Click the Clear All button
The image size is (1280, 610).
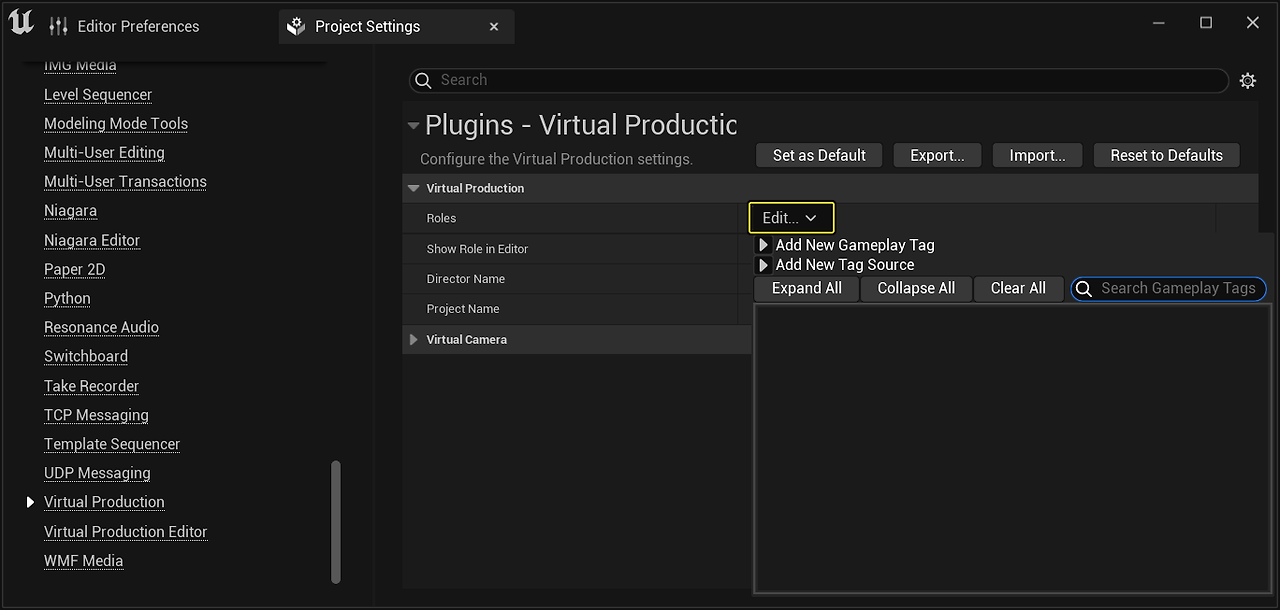point(1018,288)
